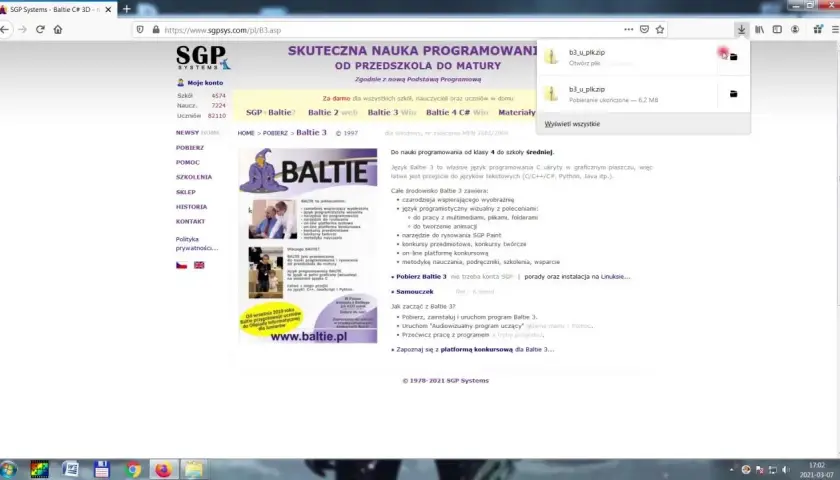The image size is (840, 480).
Task: Open Baltie 3 Win menu item
Action: pos(392,112)
